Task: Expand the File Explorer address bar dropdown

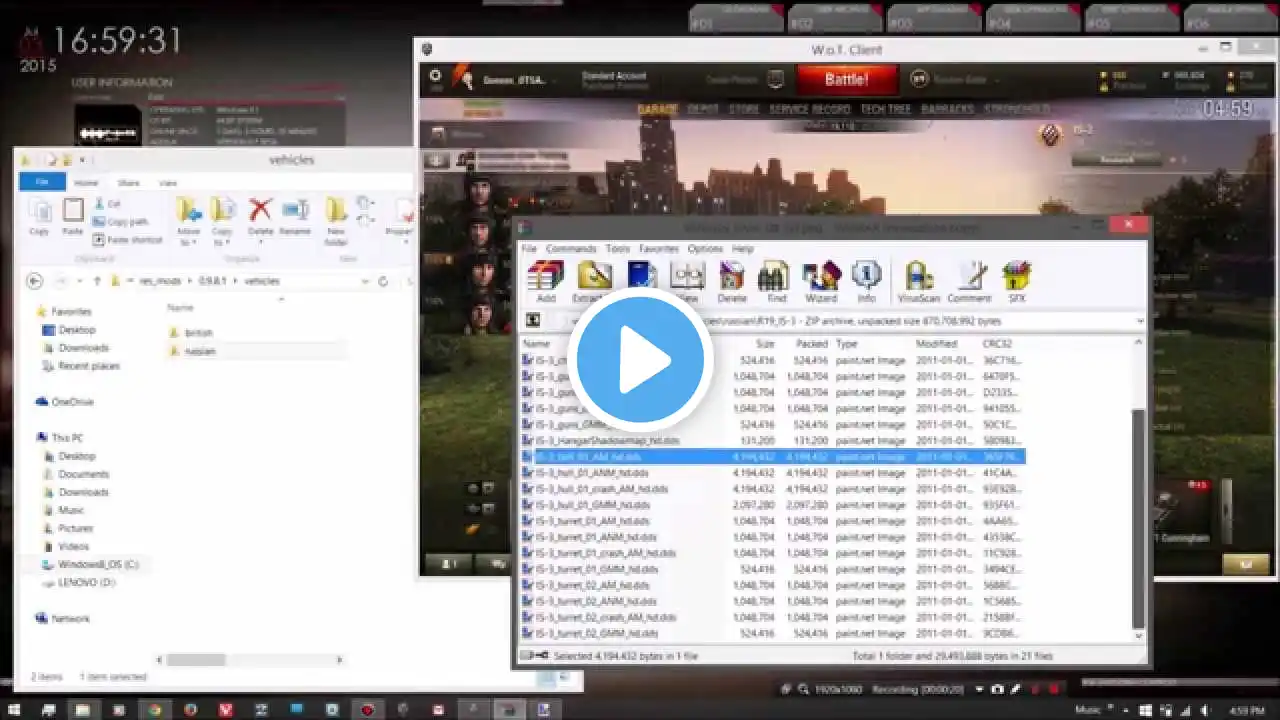Action: pyautogui.click(x=365, y=281)
